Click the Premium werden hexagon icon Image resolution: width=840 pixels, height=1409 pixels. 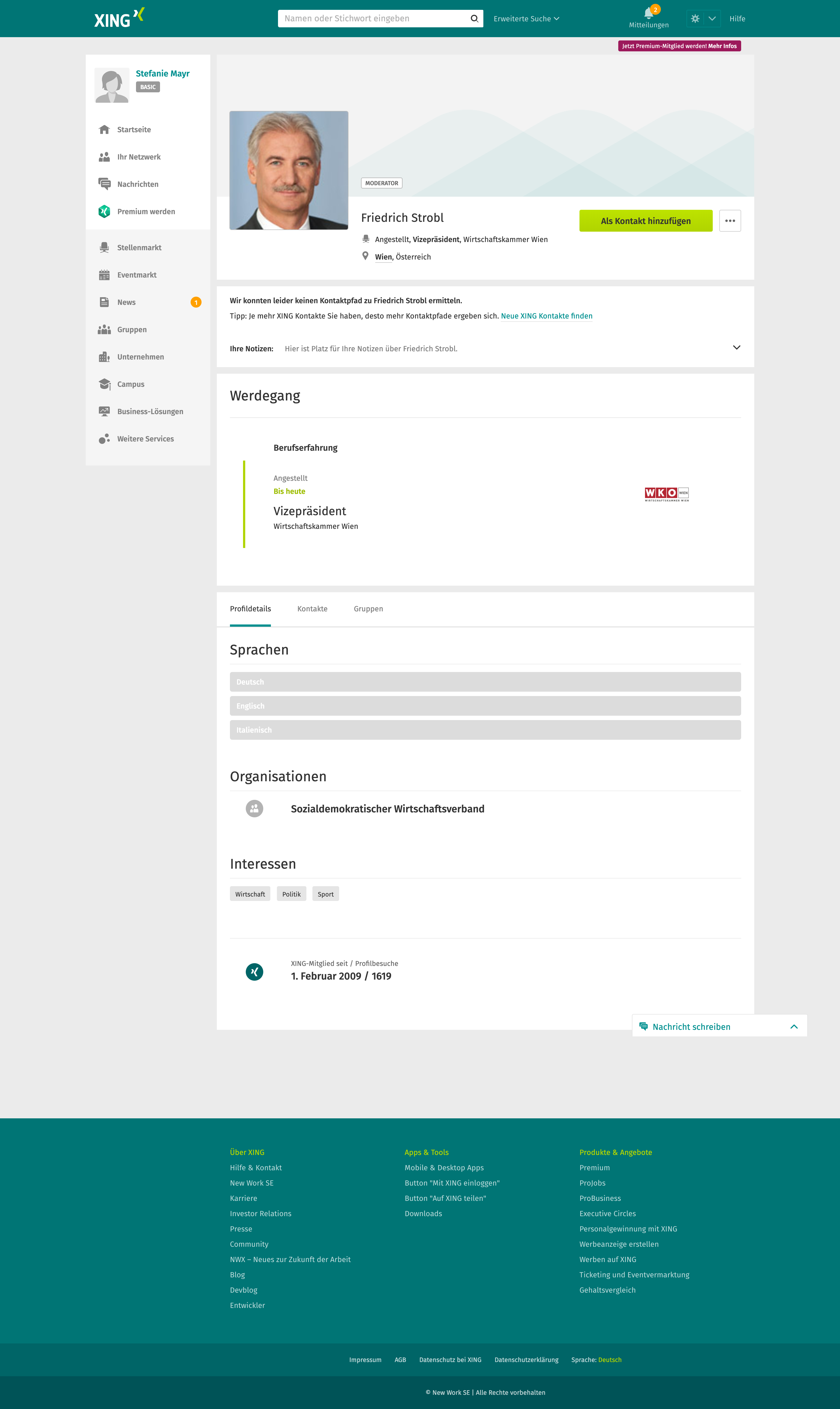(104, 211)
